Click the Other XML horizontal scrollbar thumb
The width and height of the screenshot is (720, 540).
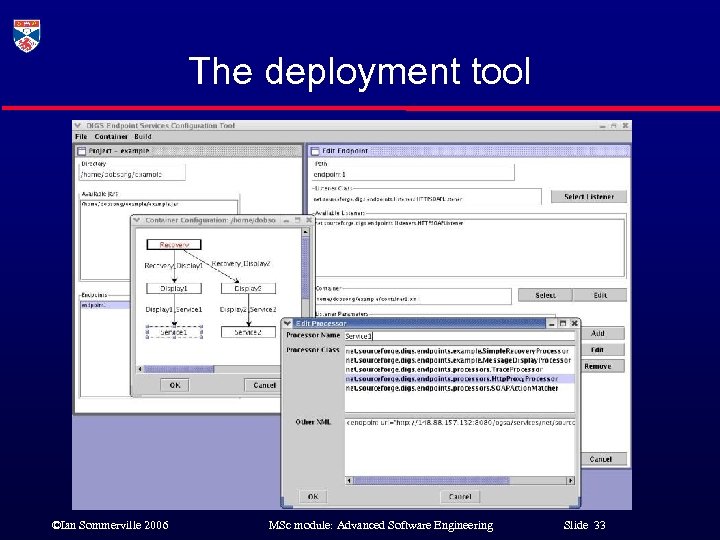click(x=431, y=481)
